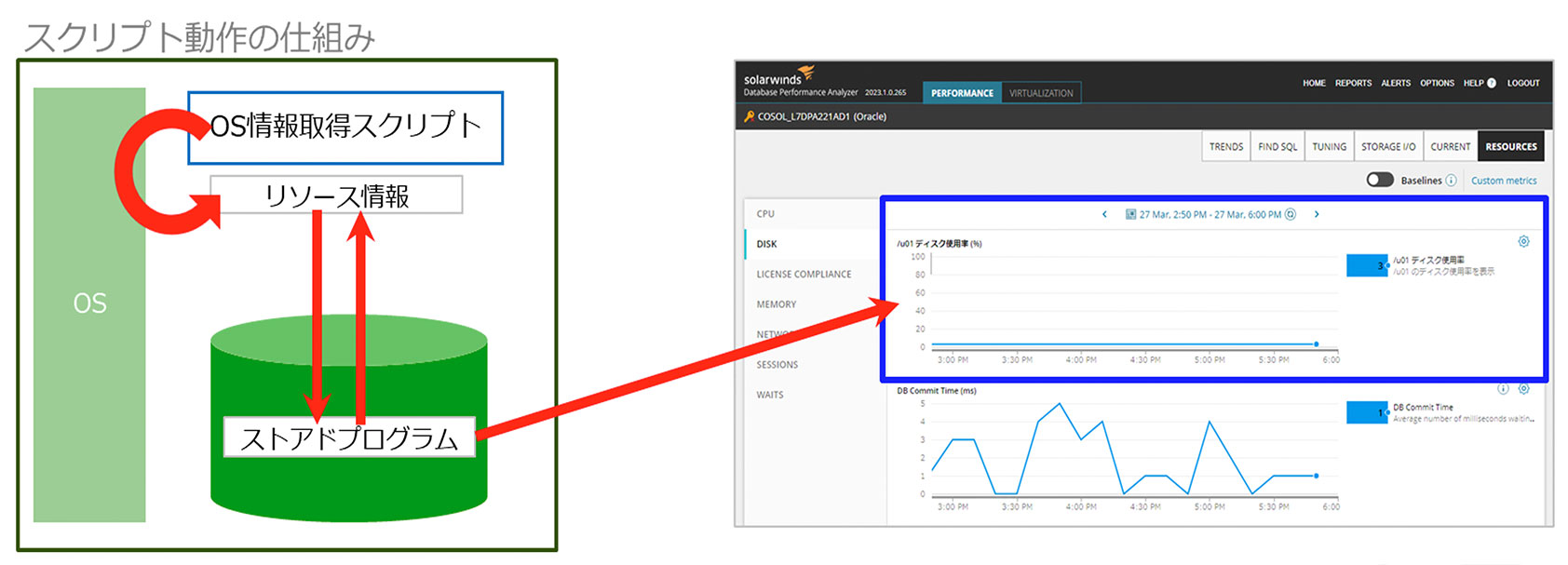Open the Custom metrics link

[x=1504, y=181]
